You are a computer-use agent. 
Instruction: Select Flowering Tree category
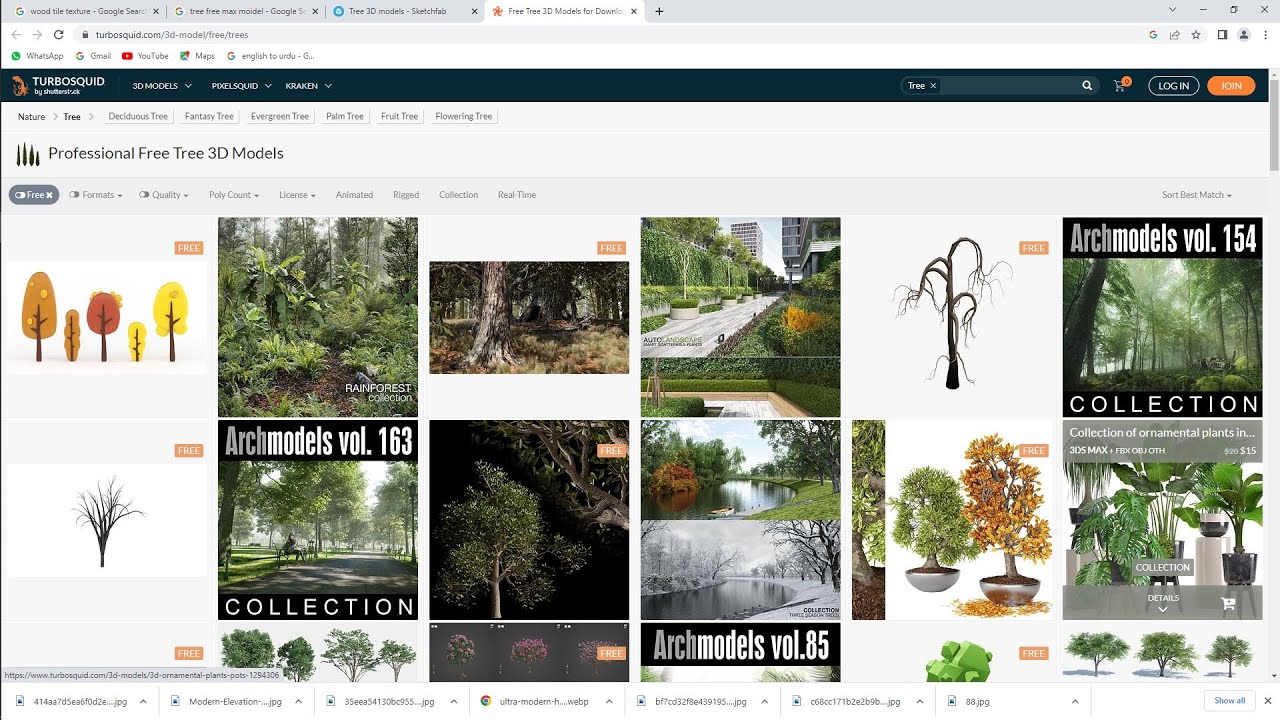click(x=464, y=116)
